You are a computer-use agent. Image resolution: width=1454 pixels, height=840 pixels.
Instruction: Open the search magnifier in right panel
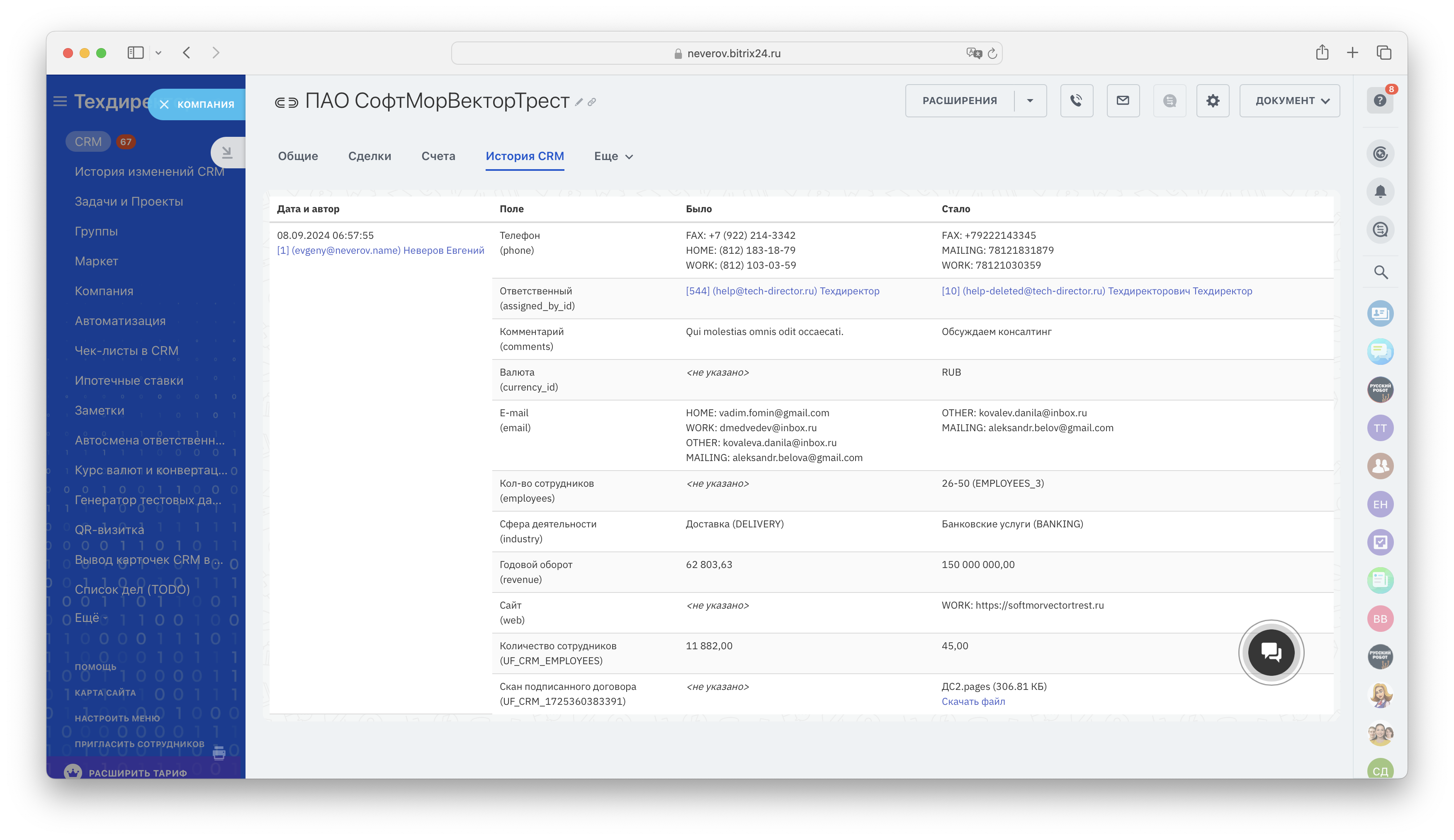(x=1380, y=272)
